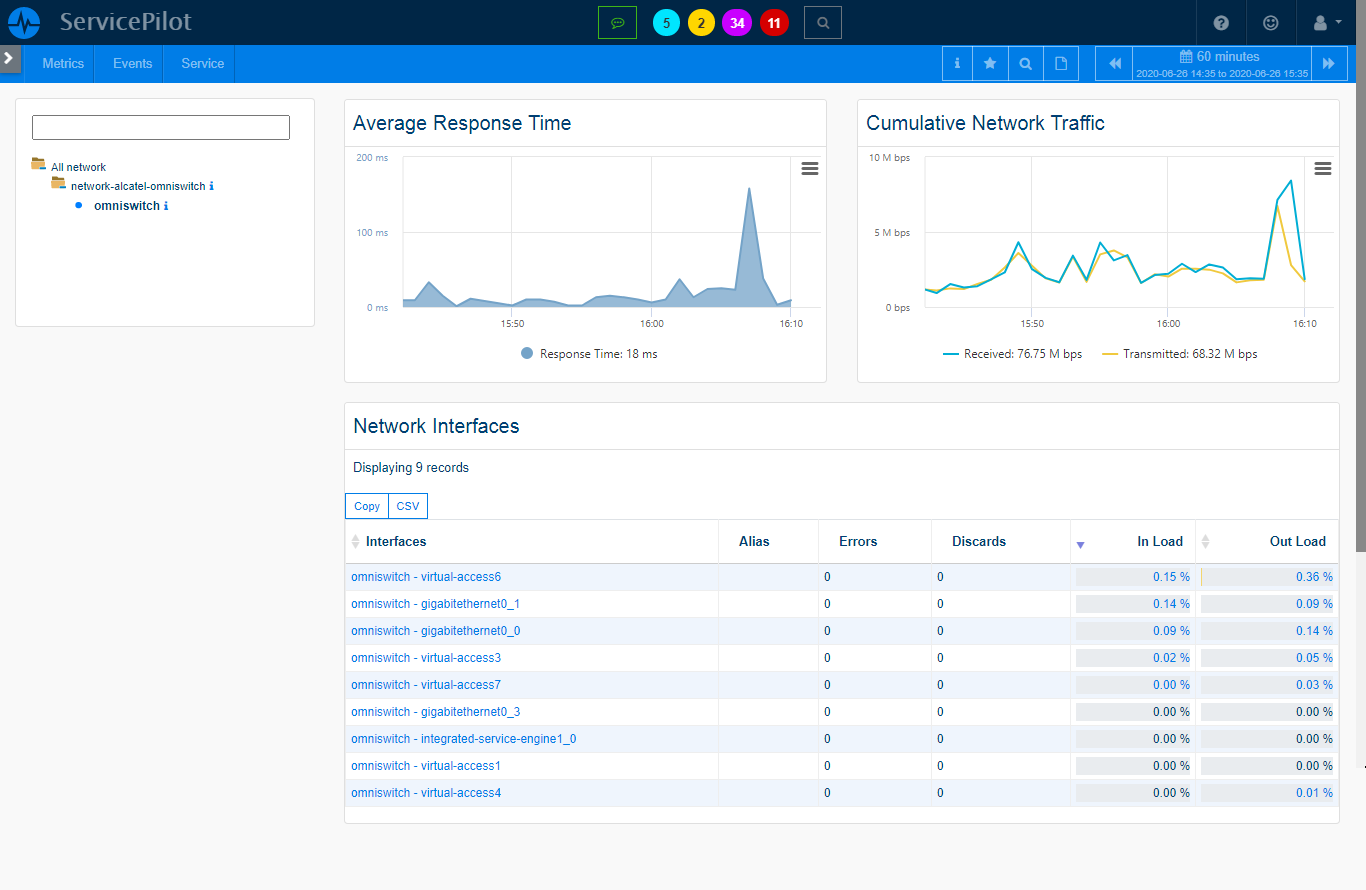Viewport: 1366px width, 890px height.
Task: Click the help question mark icon
Action: (1221, 22)
